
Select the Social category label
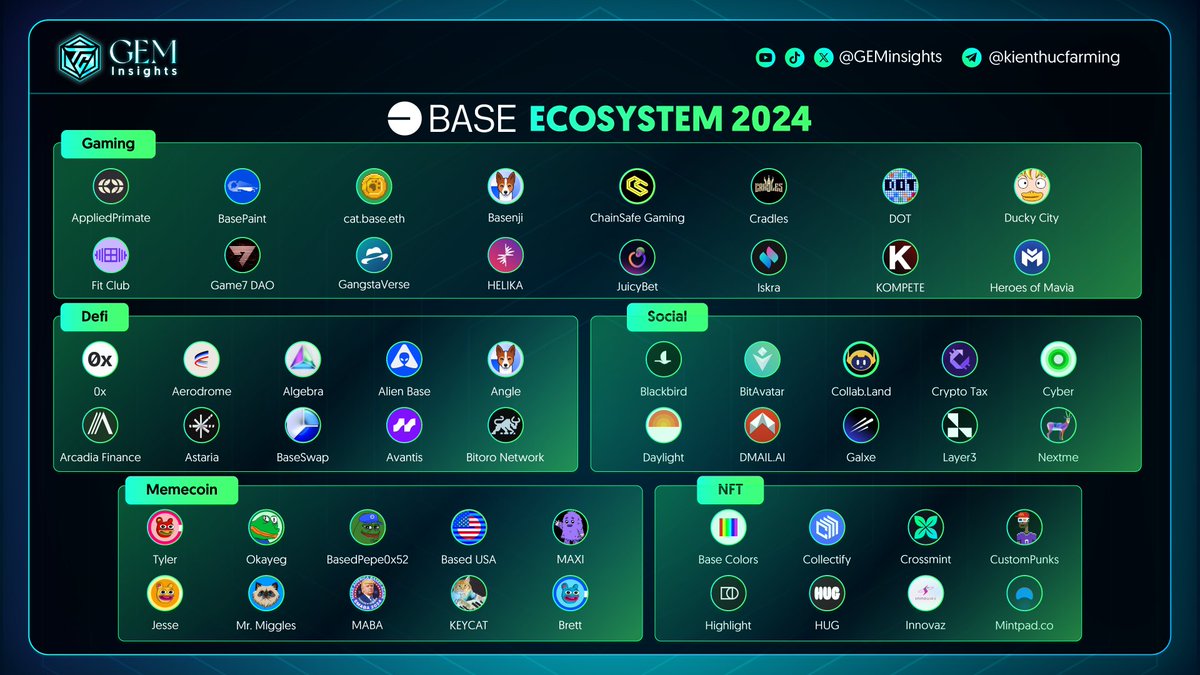667,316
